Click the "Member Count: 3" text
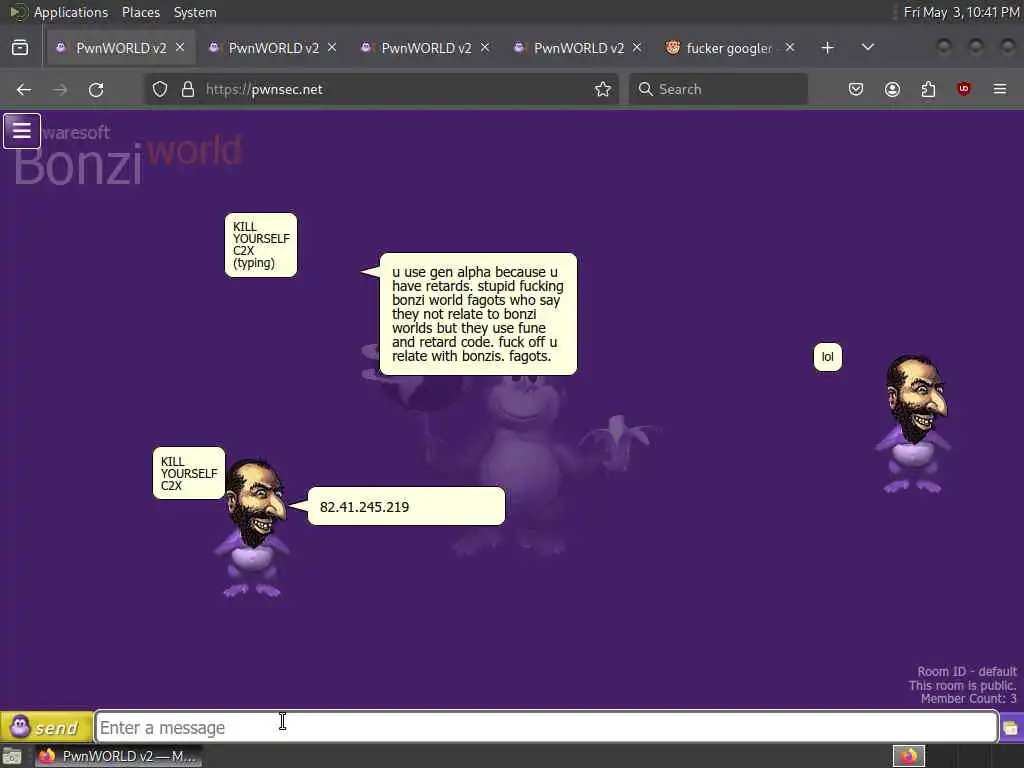Image resolution: width=1024 pixels, height=768 pixels. point(968,699)
